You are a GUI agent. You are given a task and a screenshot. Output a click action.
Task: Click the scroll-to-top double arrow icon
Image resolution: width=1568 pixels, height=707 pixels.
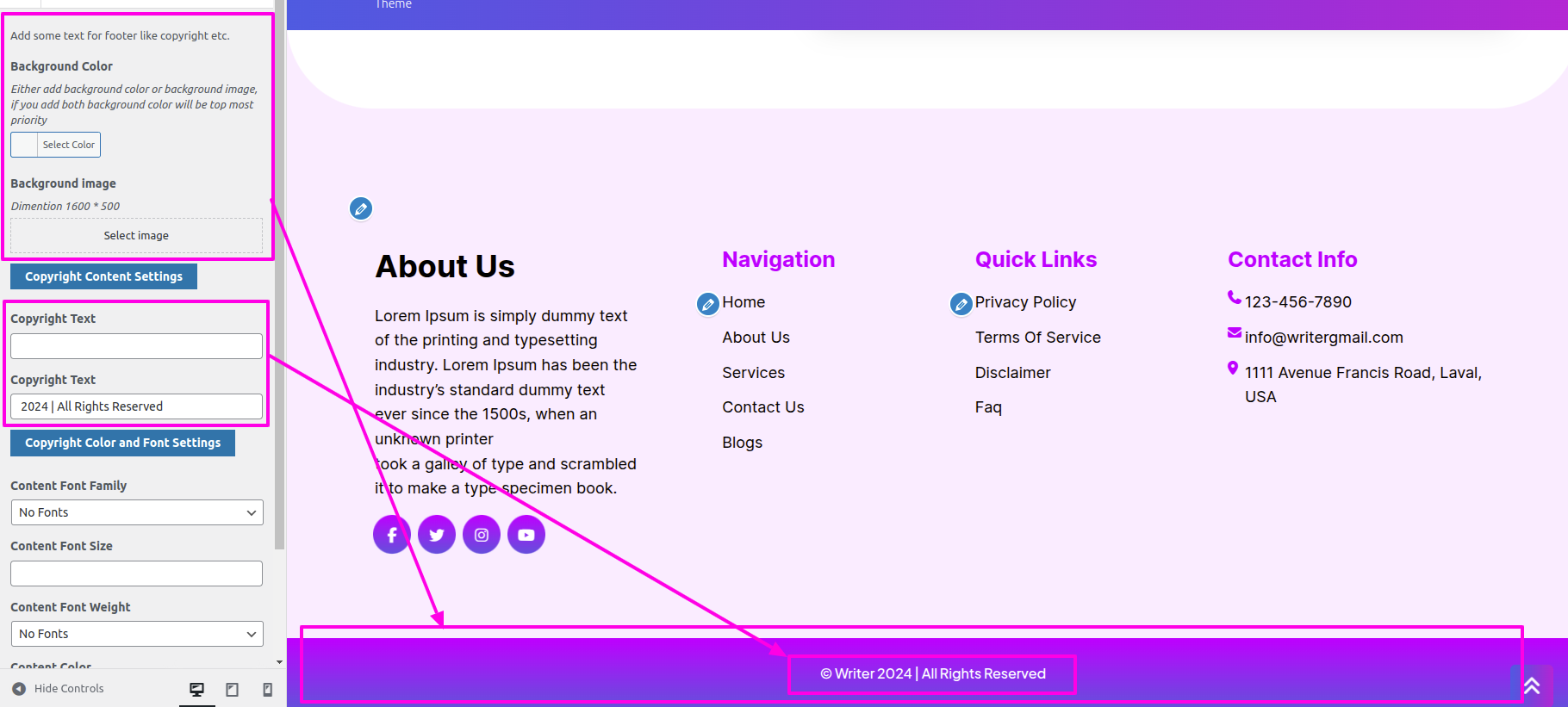[1531, 685]
